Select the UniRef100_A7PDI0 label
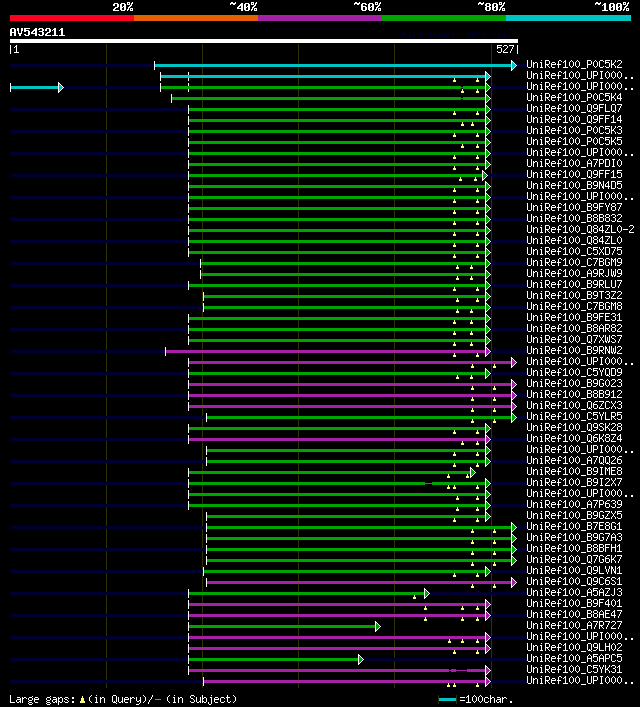The width and height of the screenshot is (640, 707). (574, 163)
